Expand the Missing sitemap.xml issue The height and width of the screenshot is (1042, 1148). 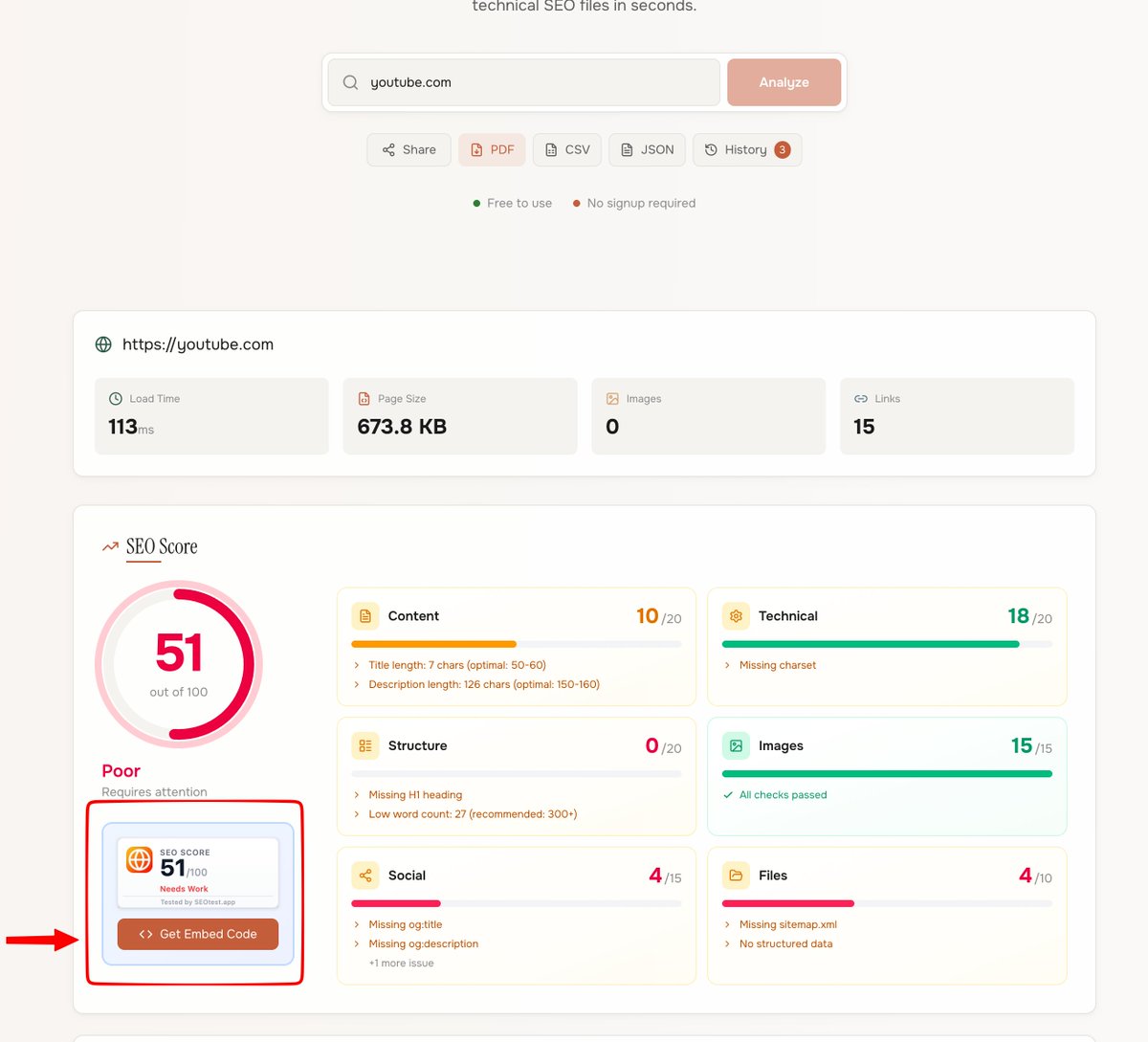click(x=781, y=924)
